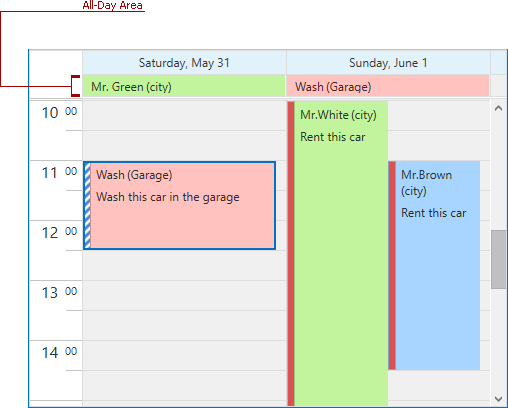Screen dimensions: 508x408
Task: Open Mr. Green (city) all-day appointment
Action: [184, 86]
